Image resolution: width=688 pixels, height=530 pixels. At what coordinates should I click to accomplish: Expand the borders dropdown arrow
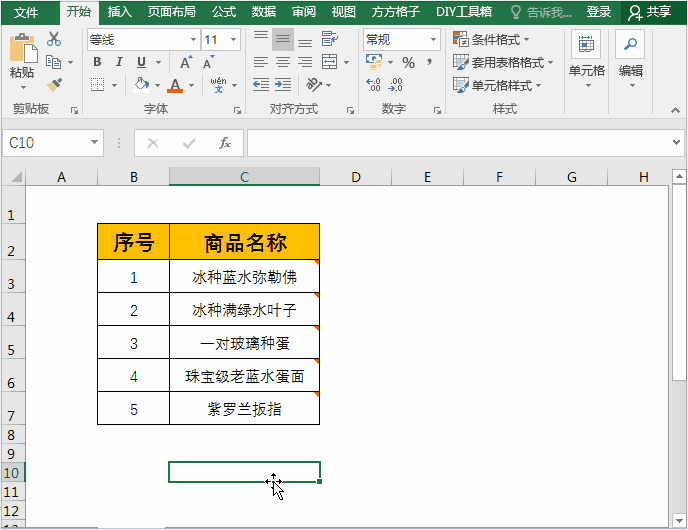[x=115, y=85]
